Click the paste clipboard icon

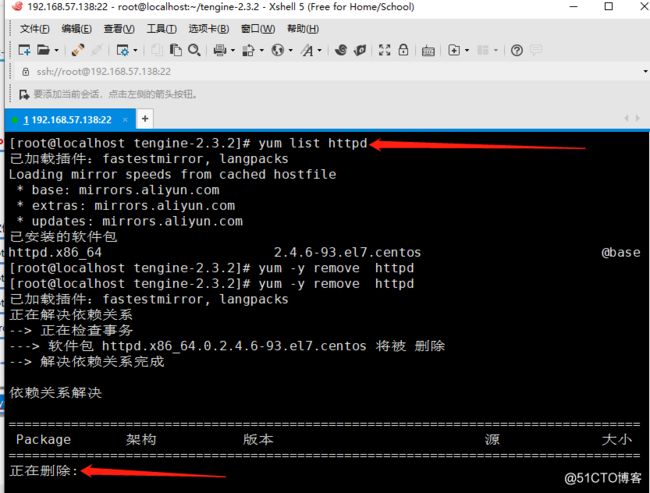tap(176, 50)
